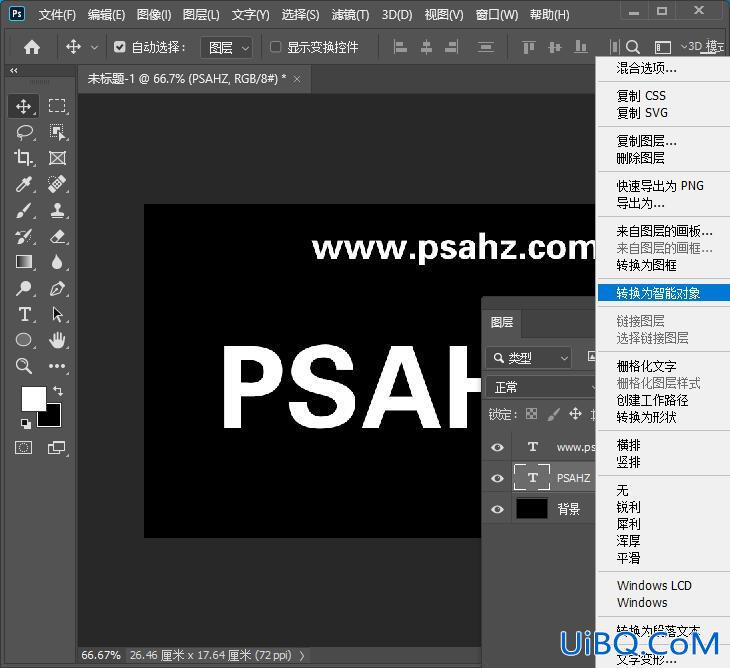Open the Edit Toolbar three-dots button

point(57,366)
